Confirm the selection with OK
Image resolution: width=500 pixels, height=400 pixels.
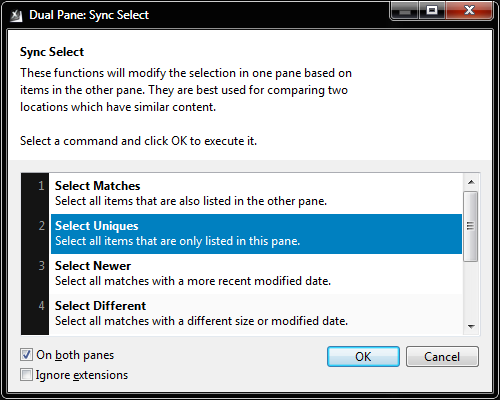coord(363,357)
